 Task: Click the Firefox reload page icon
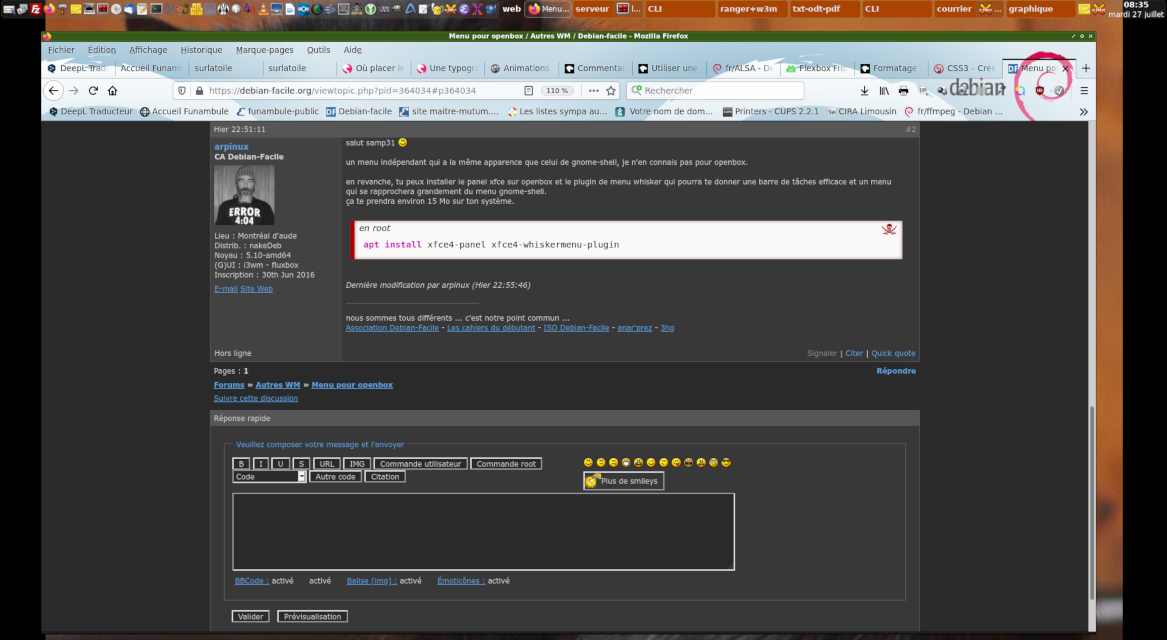tap(93, 90)
